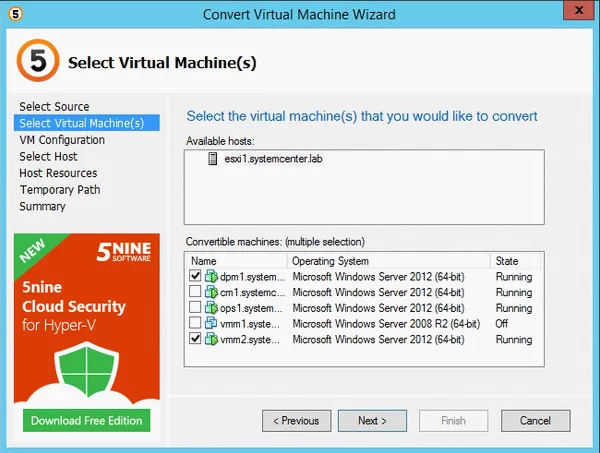The width and height of the screenshot is (600, 453).
Task: Click the 5NINE Software logo in banner
Action: tap(124, 252)
